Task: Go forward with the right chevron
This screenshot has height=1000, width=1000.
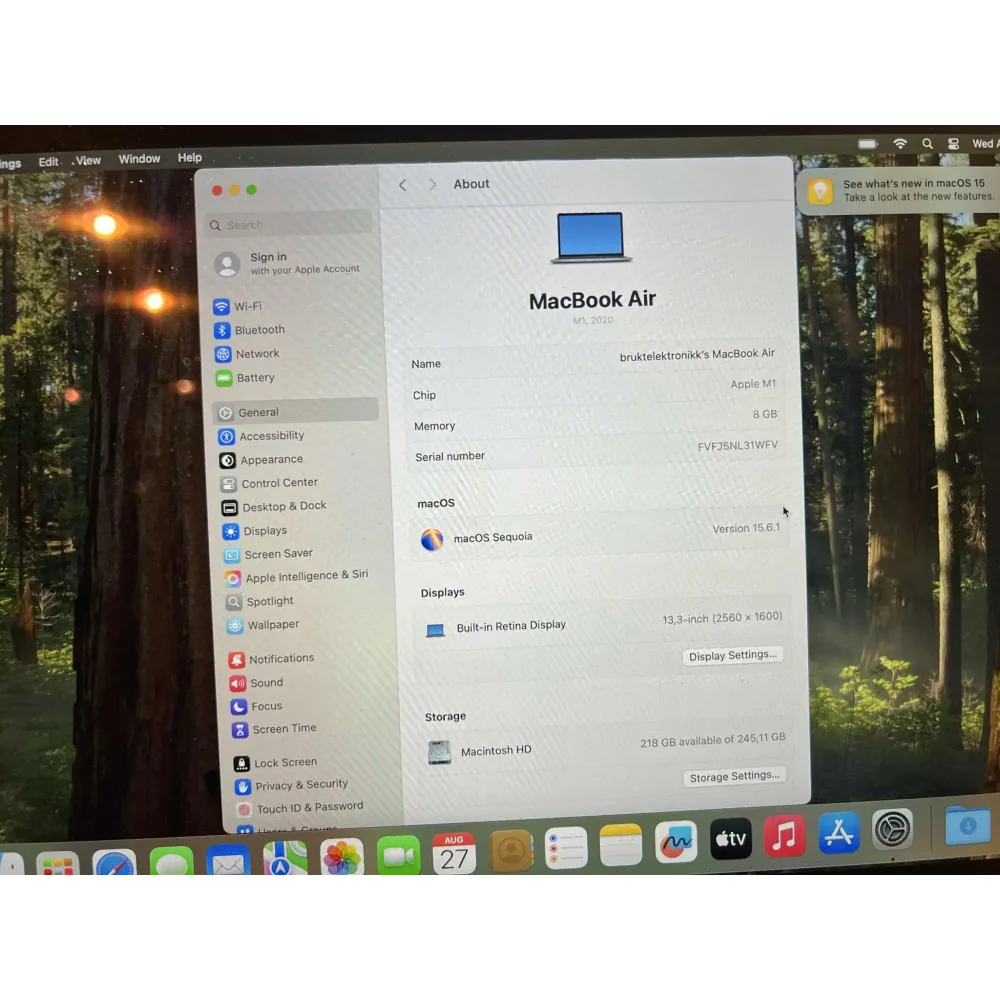Action: pos(432,184)
